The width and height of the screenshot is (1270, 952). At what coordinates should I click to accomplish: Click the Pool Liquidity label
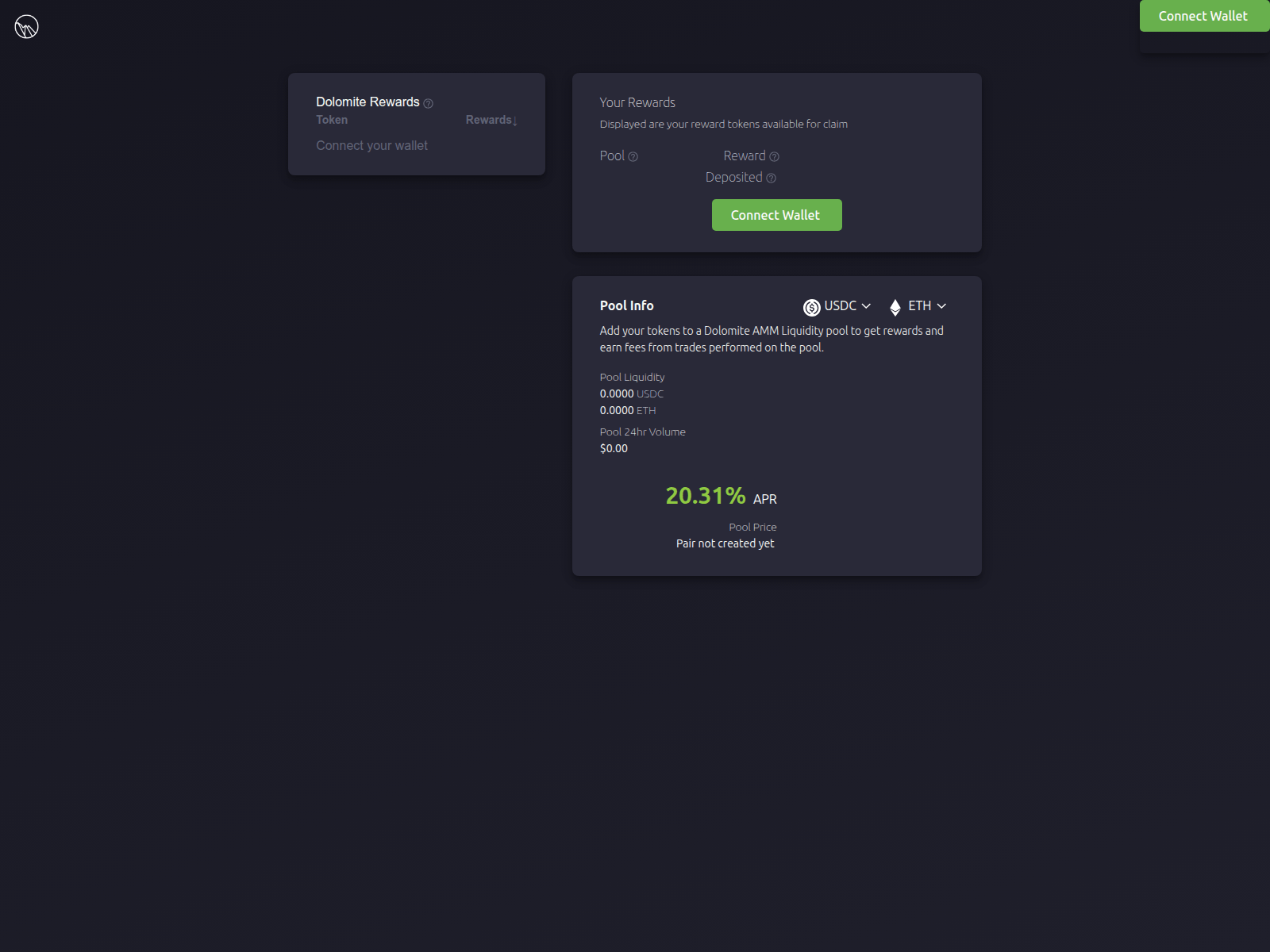coord(632,377)
